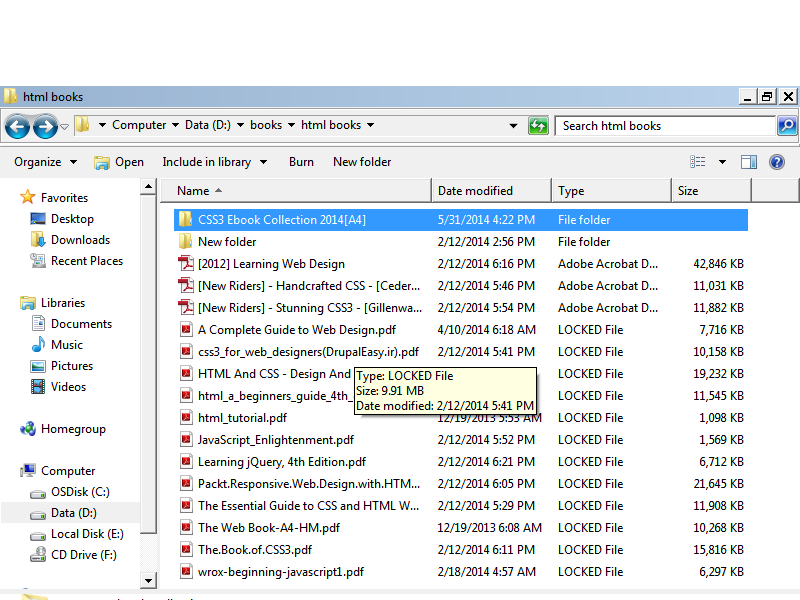Open Desktop in Favorites

tap(62, 218)
